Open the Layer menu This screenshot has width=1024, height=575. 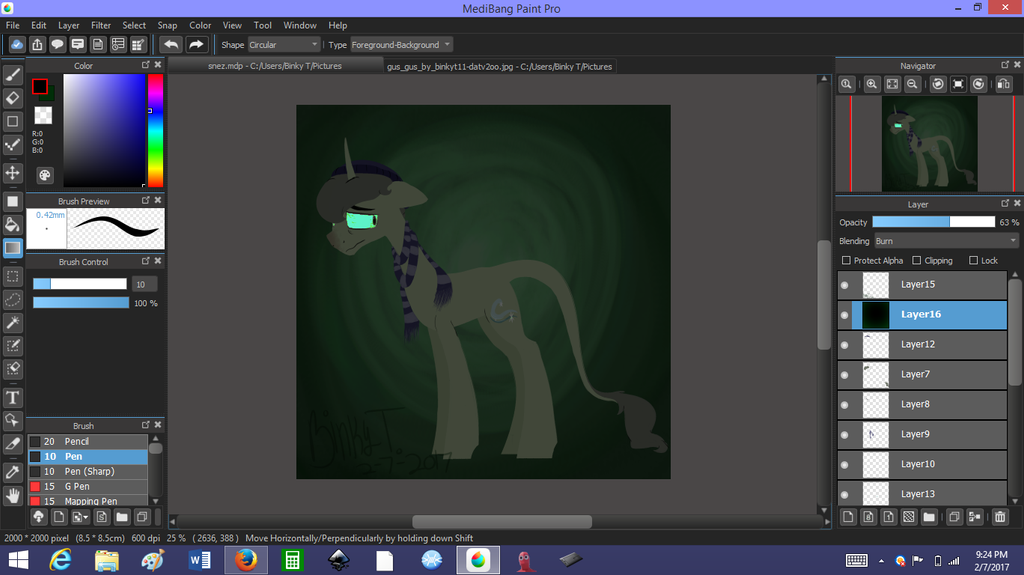69,25
